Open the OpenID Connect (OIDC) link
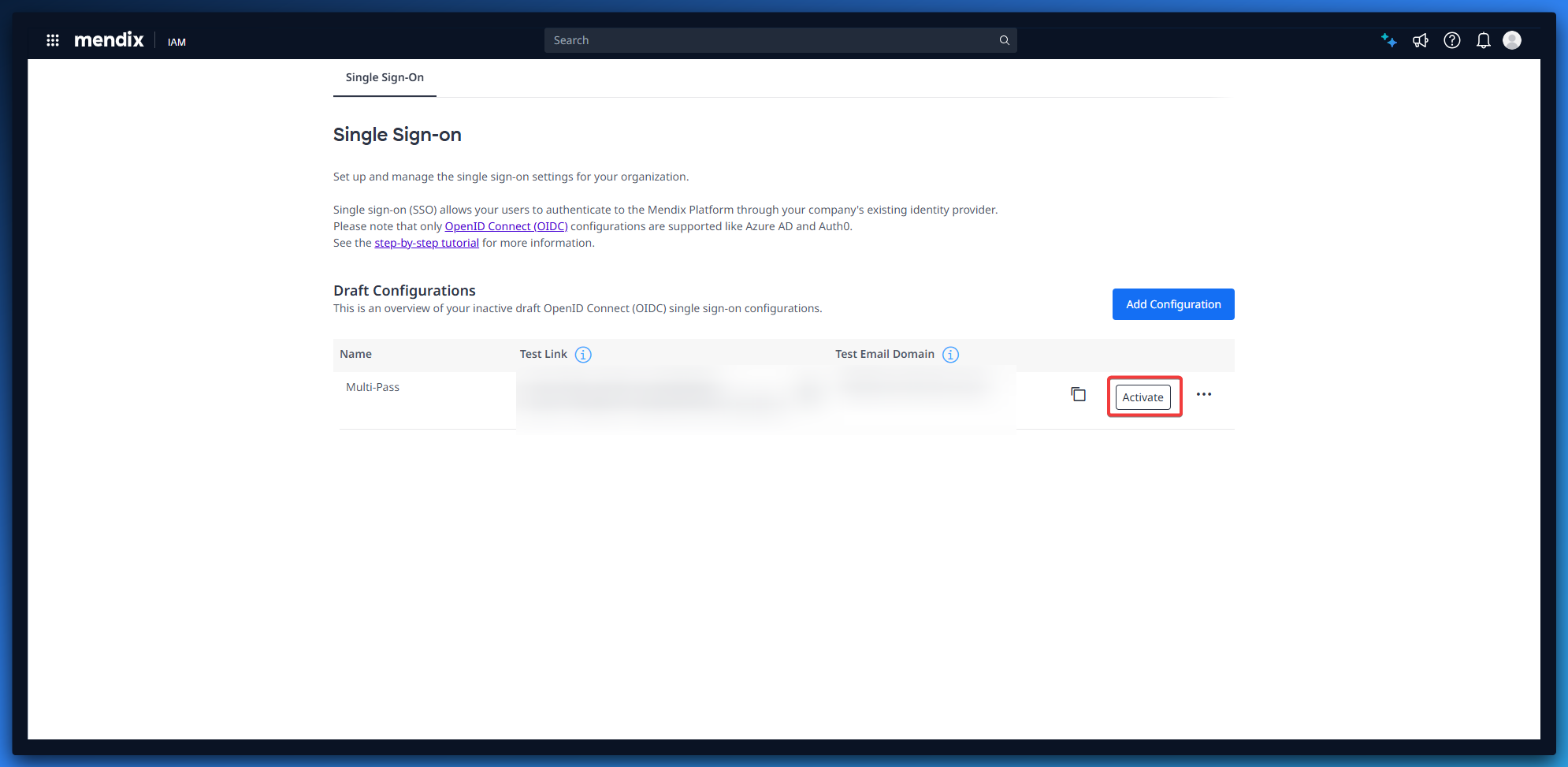The image size is (1568, 767). [506, 226]
